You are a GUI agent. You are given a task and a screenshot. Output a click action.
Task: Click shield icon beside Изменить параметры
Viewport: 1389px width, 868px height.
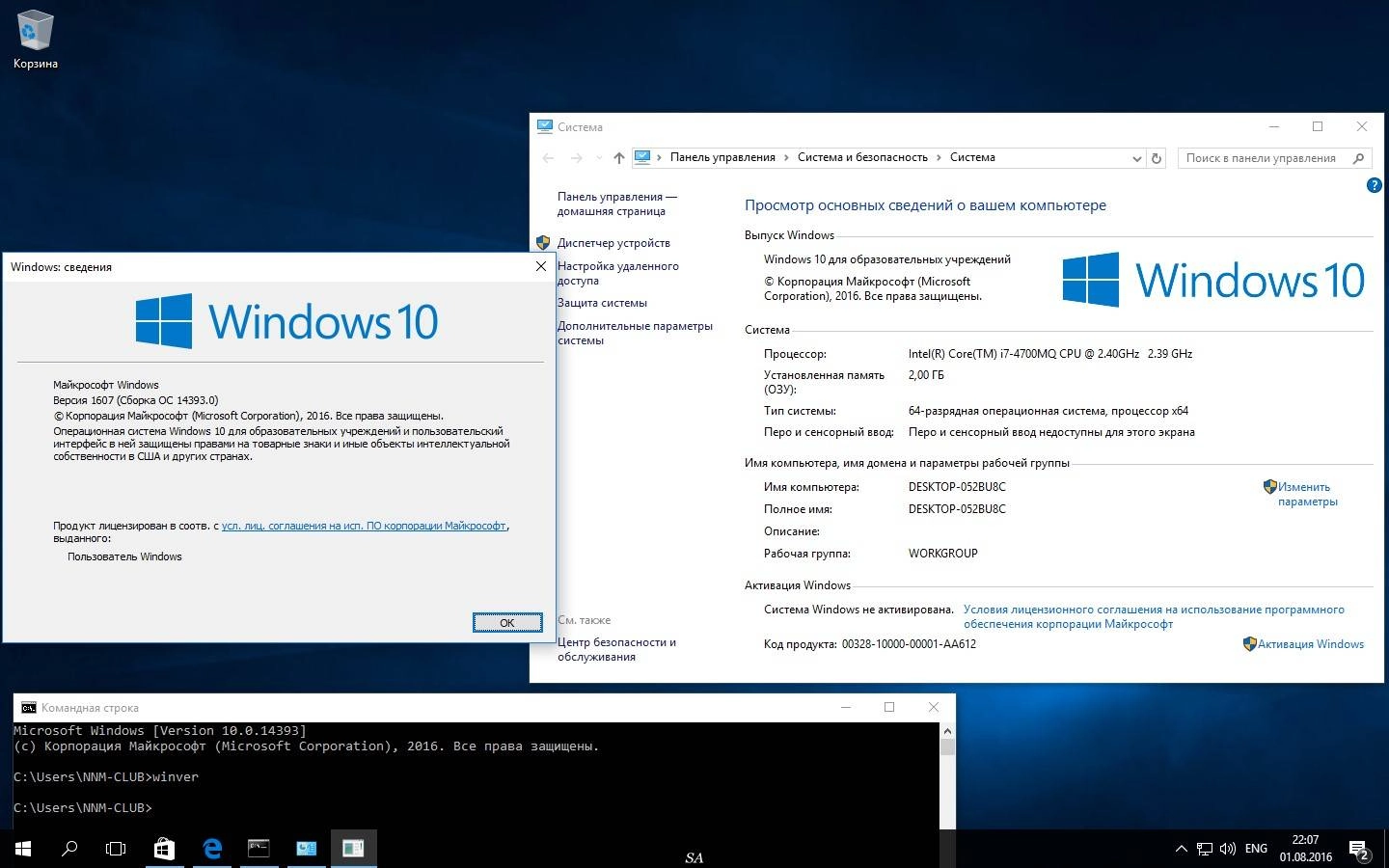tap(1270, 487)
